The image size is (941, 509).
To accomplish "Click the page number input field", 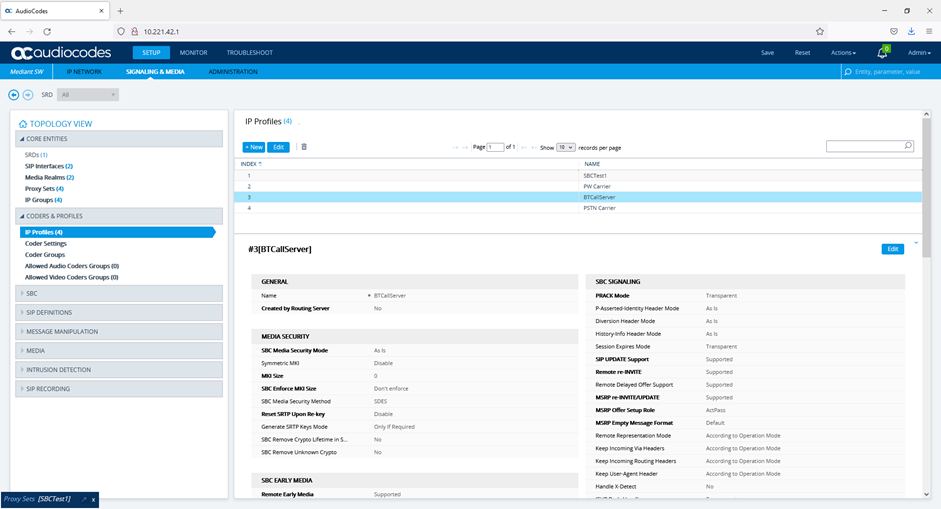I will pos(495,147).
